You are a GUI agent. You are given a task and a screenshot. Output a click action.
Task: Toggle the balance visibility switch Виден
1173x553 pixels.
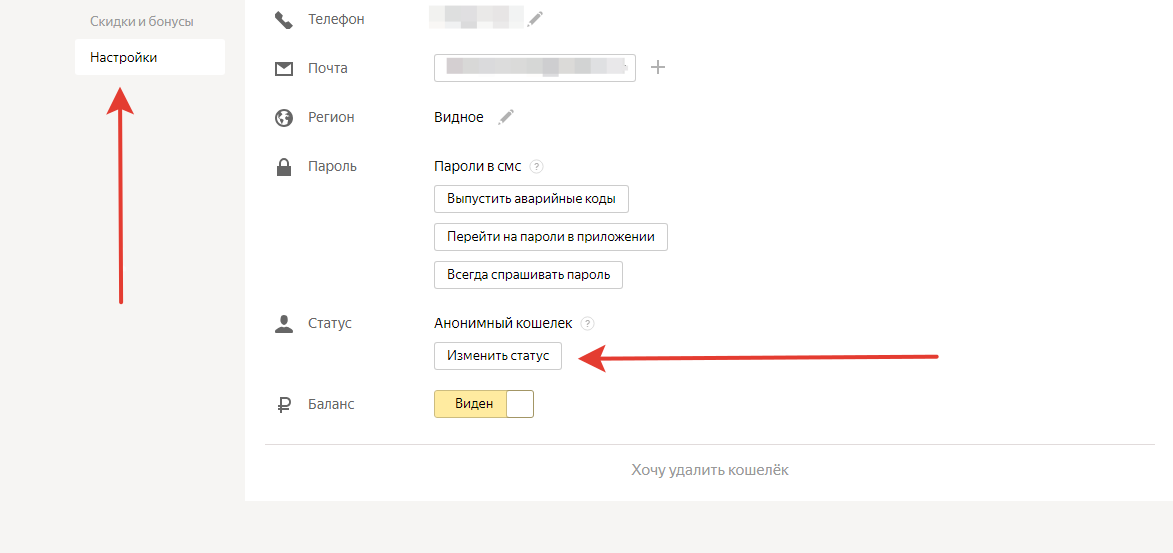[x=484, y=404]
